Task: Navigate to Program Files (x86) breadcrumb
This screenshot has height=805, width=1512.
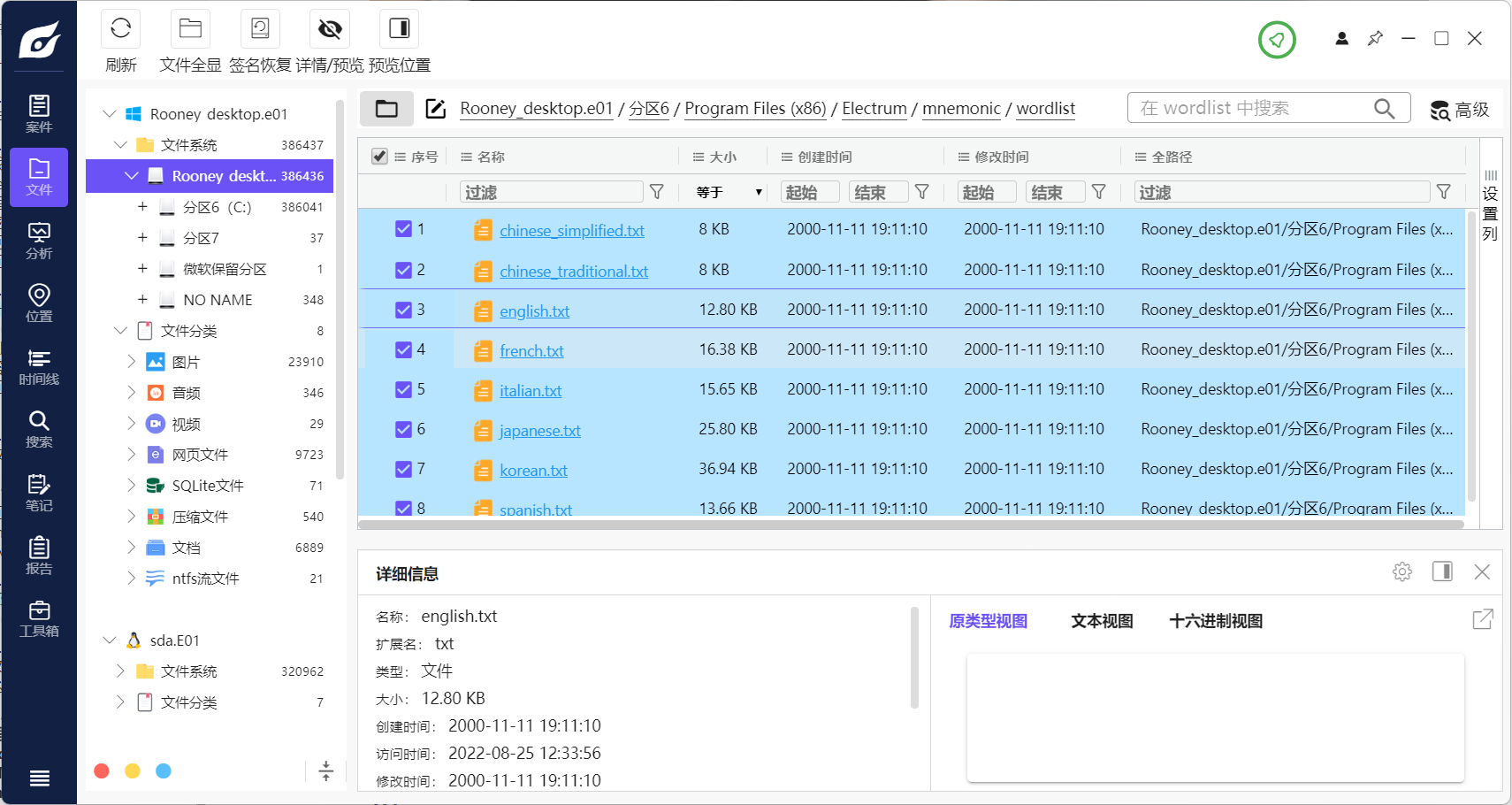Action: click(x=755, y=109)
